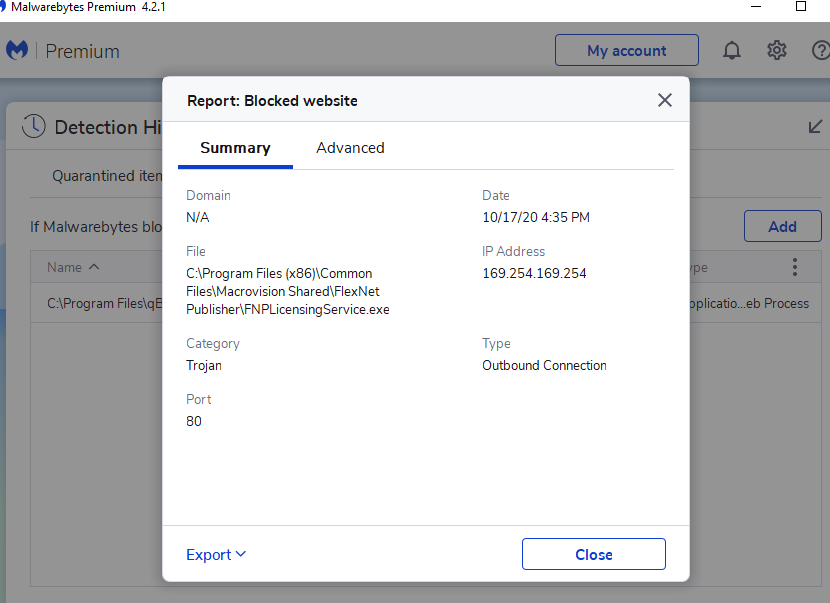Select the C:\Program Files\qB list row
The width and height of the screenshot is (830, 603).
(x=96, y=303)
